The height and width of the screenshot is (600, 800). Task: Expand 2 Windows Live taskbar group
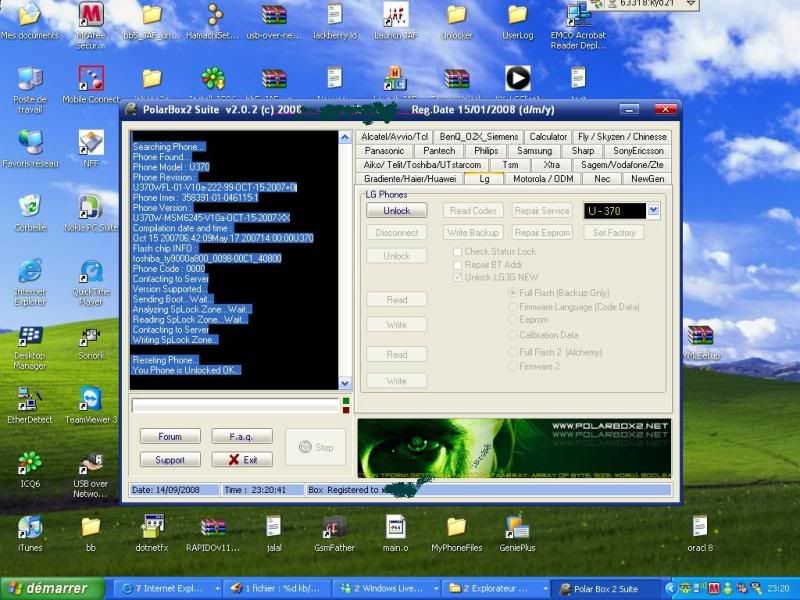point(387,589)
